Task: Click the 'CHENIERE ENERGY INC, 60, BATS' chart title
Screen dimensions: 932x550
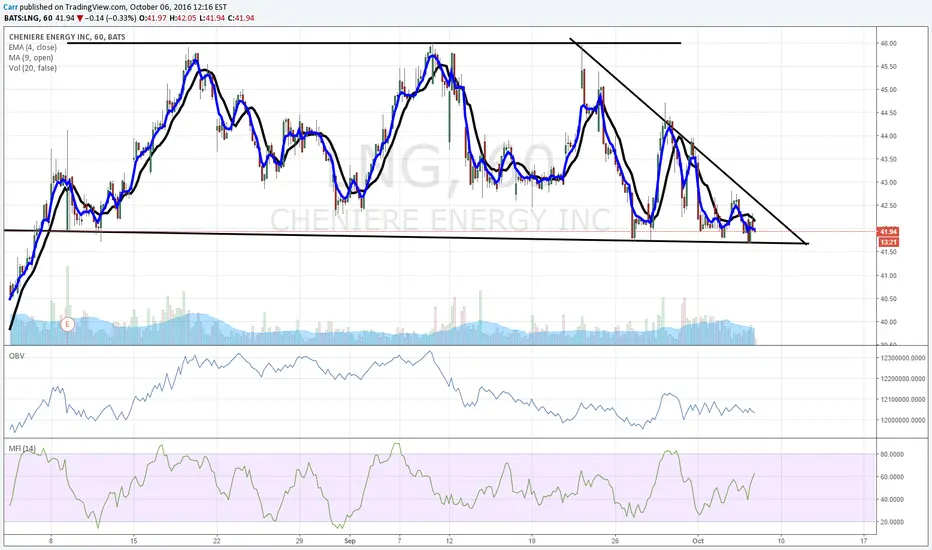Action: click(67, 37)
